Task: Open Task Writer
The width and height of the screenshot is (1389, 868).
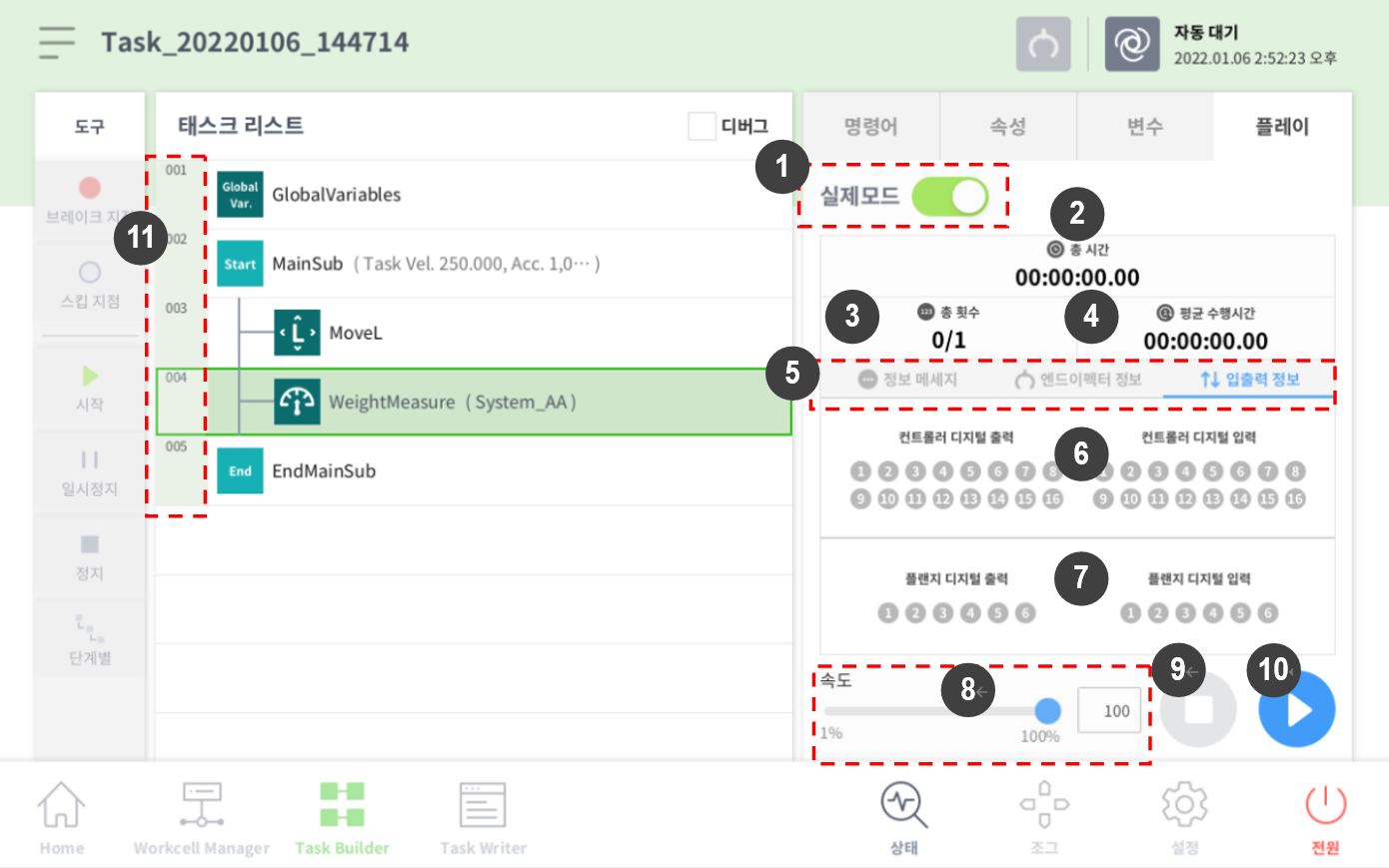Action: pos(483,818)
